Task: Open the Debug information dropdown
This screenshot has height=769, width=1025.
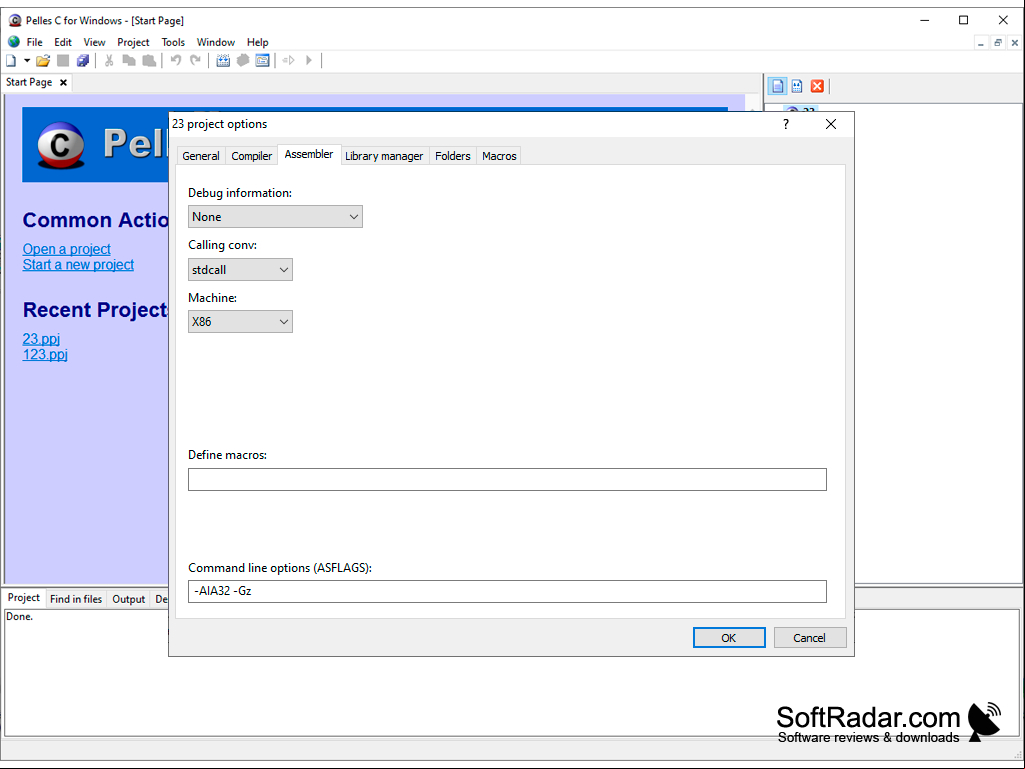Action: click(275, 217)
